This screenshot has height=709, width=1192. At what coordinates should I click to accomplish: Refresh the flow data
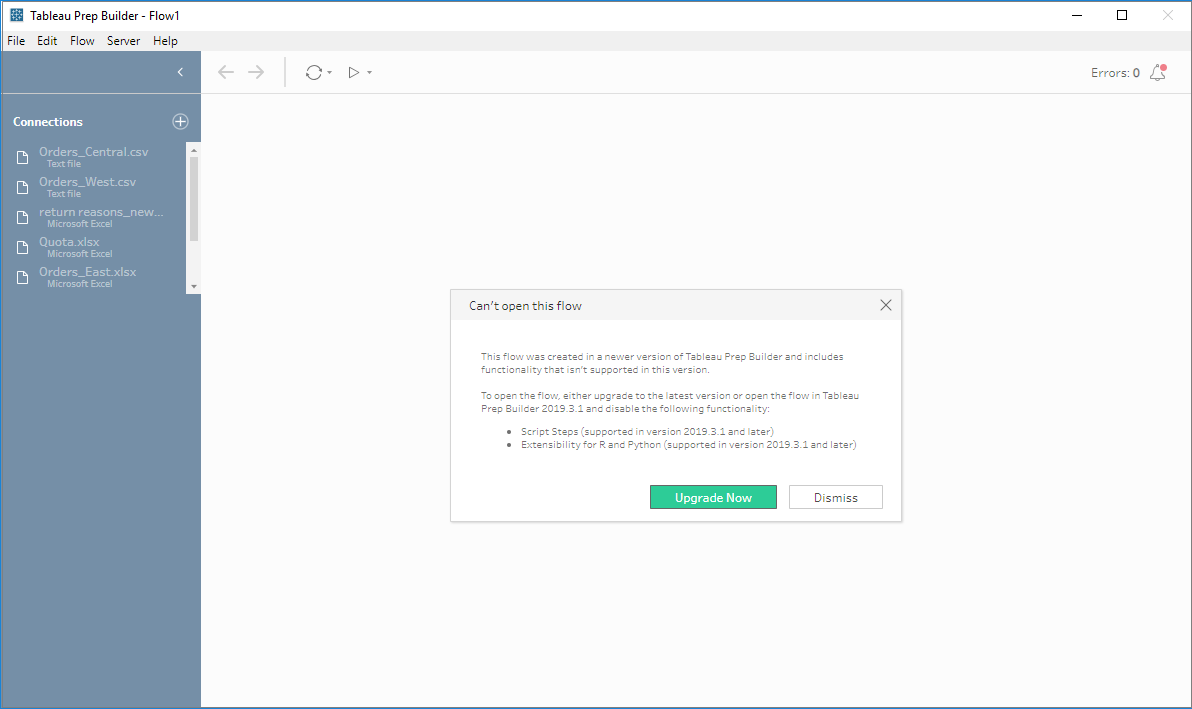point(314,72)
